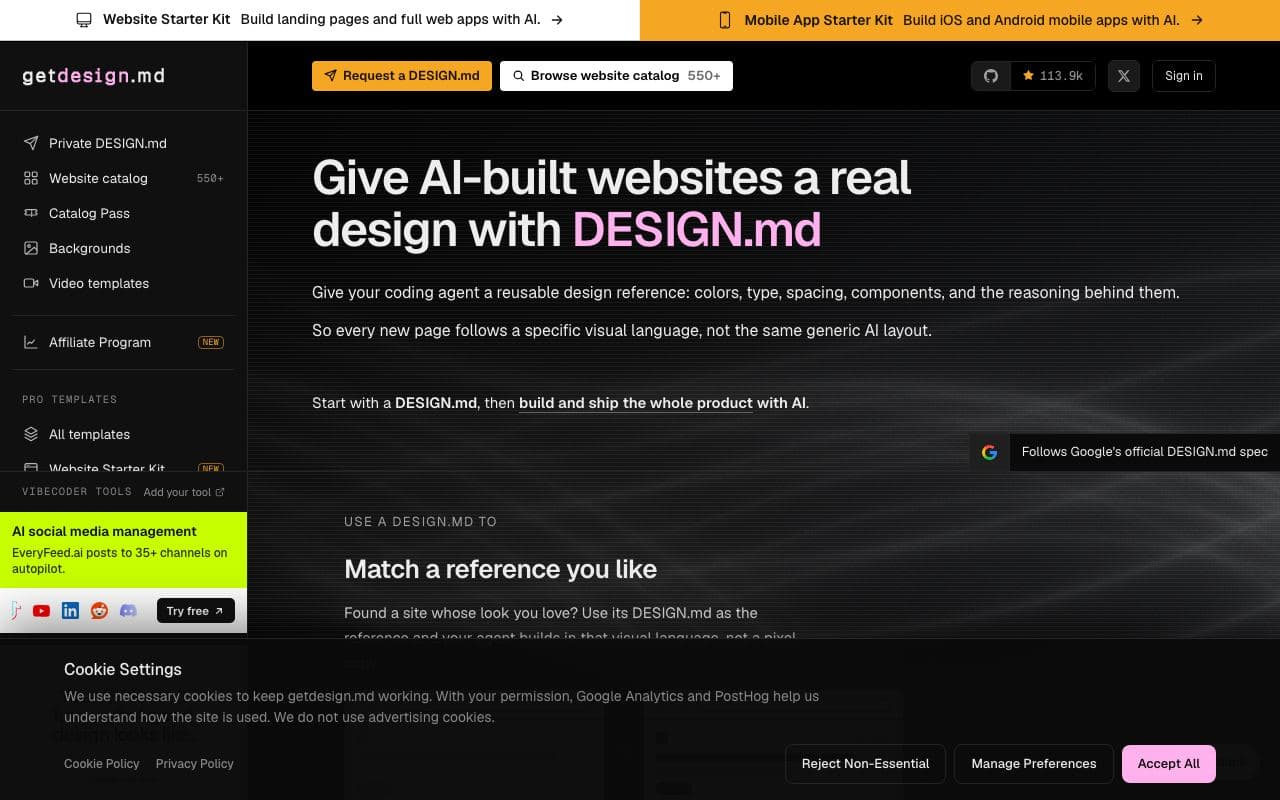1280x800 pixels.
Task: Open All templates in sidebar
Action: point(123,434)
